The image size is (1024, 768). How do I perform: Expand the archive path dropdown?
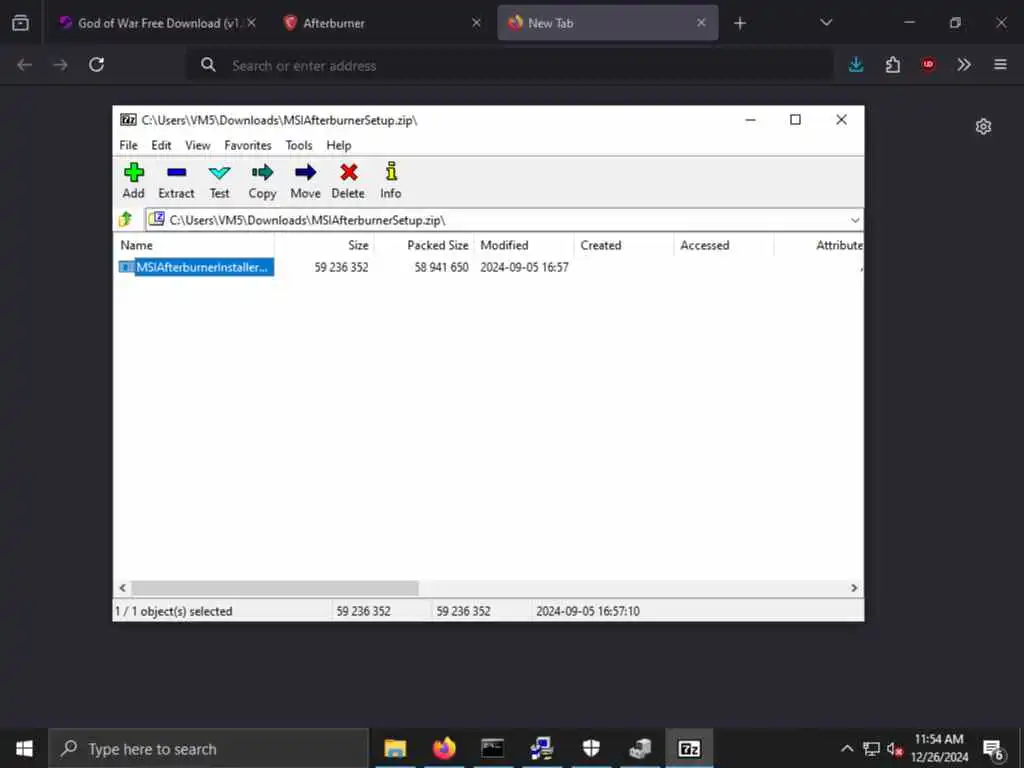pos(855,220)
